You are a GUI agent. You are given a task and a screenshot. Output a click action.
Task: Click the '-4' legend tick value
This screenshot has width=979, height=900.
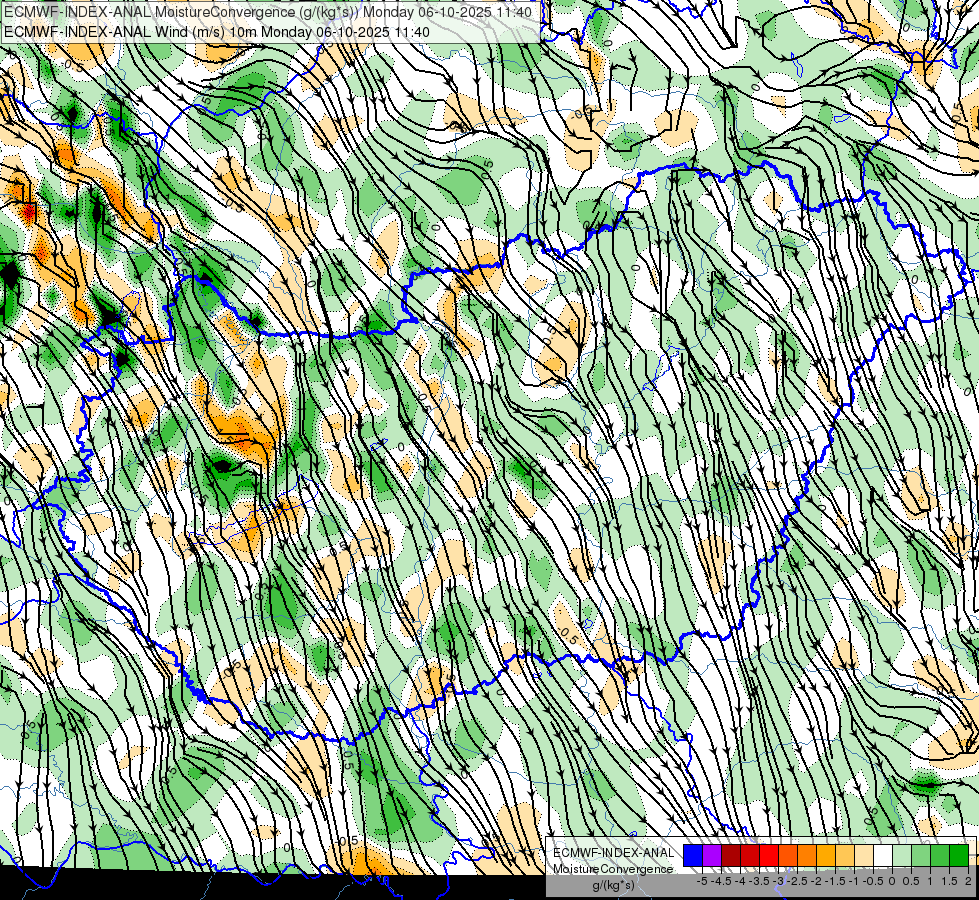(740, 881)
